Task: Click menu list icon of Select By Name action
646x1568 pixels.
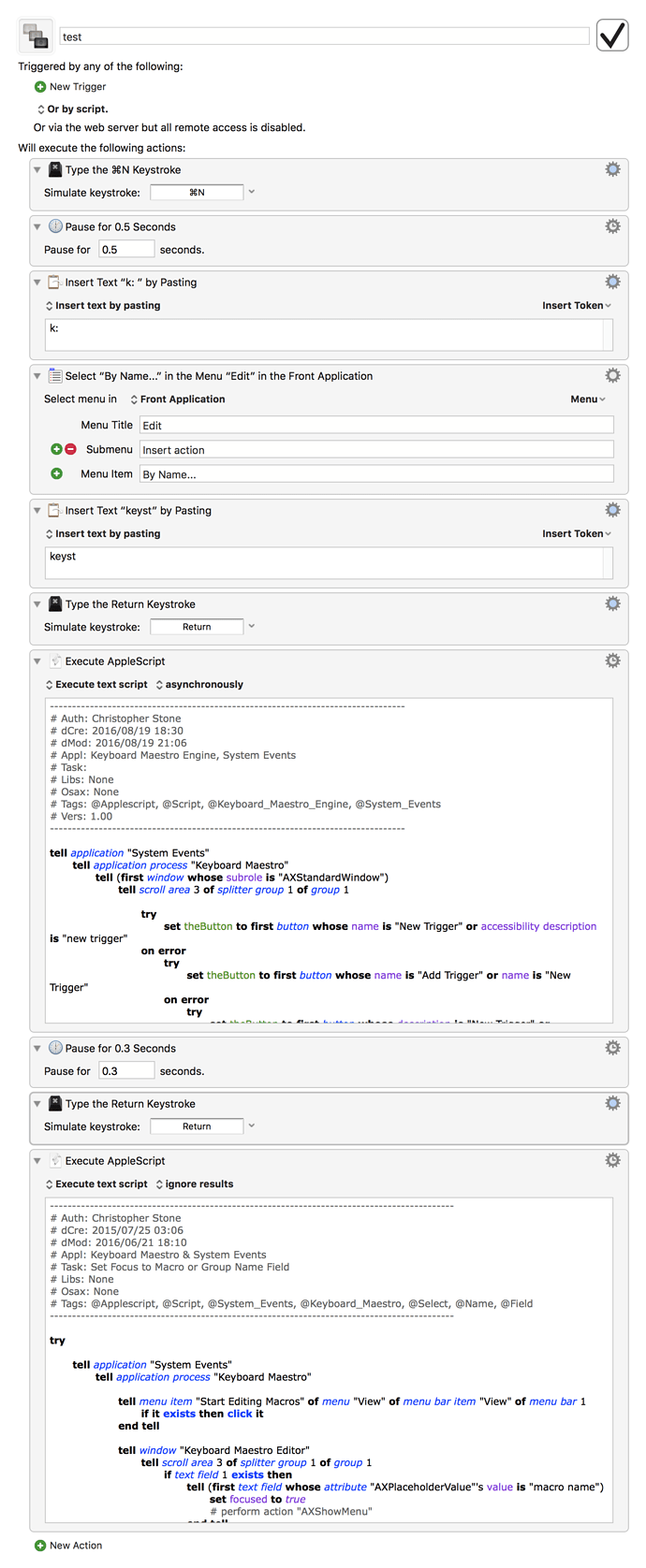Action: pyautogui.click(x=55, y=375)
